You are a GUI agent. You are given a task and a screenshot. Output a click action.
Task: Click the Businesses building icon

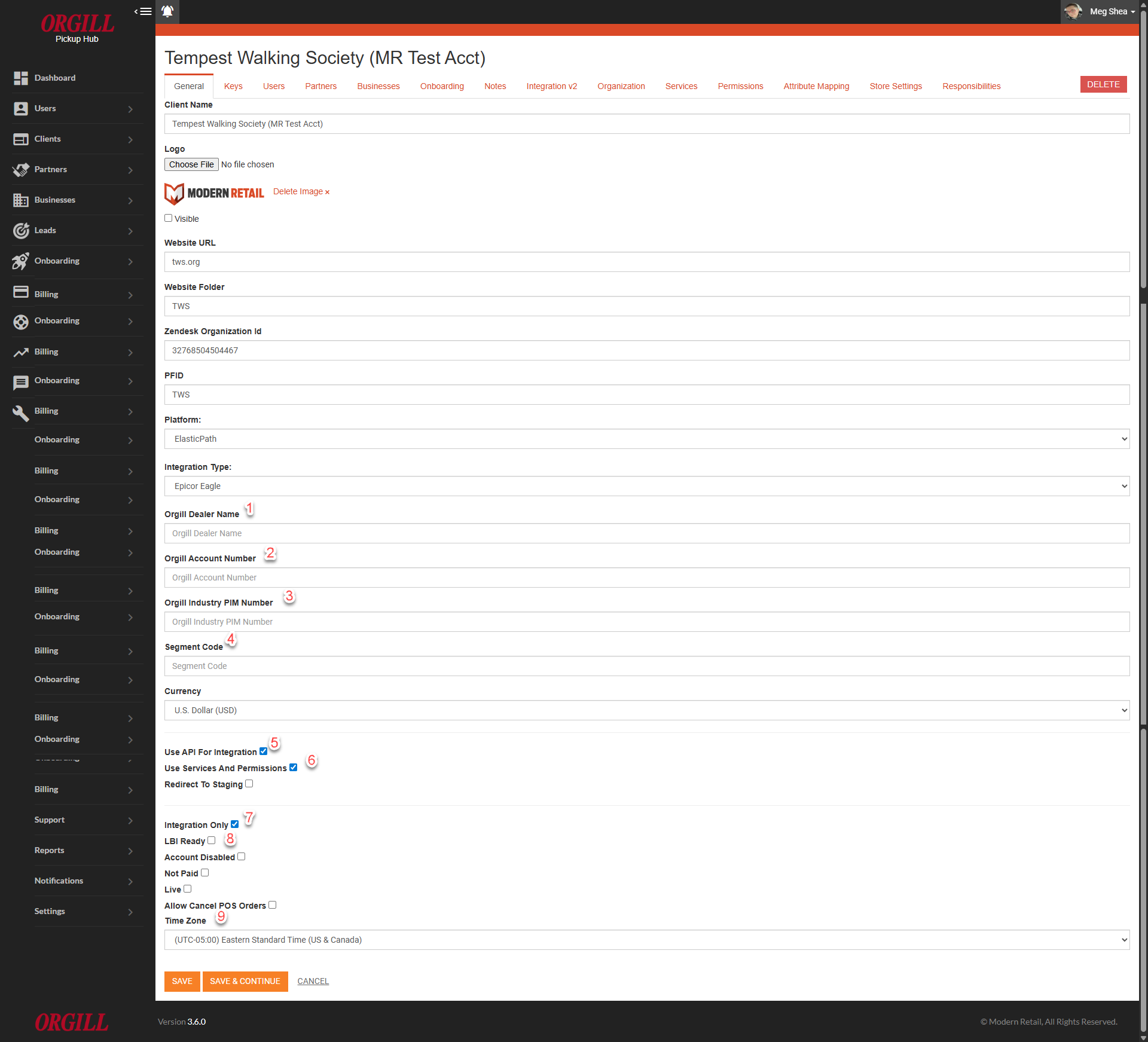(21, 200)
